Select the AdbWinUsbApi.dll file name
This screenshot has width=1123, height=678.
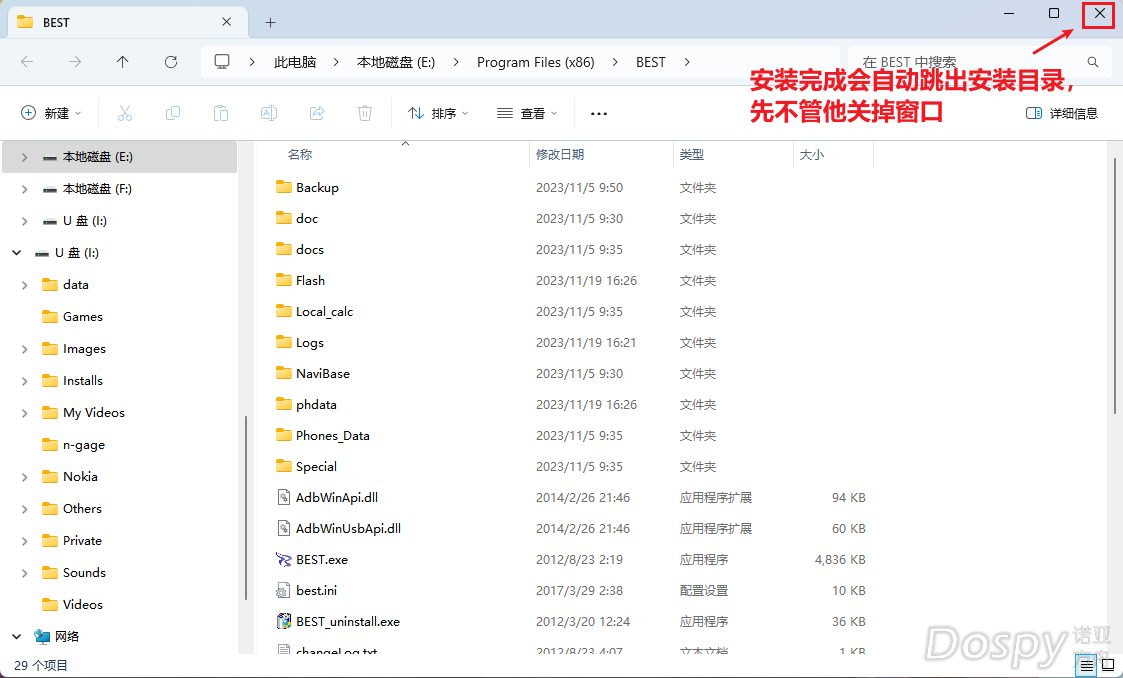point(349,528)
